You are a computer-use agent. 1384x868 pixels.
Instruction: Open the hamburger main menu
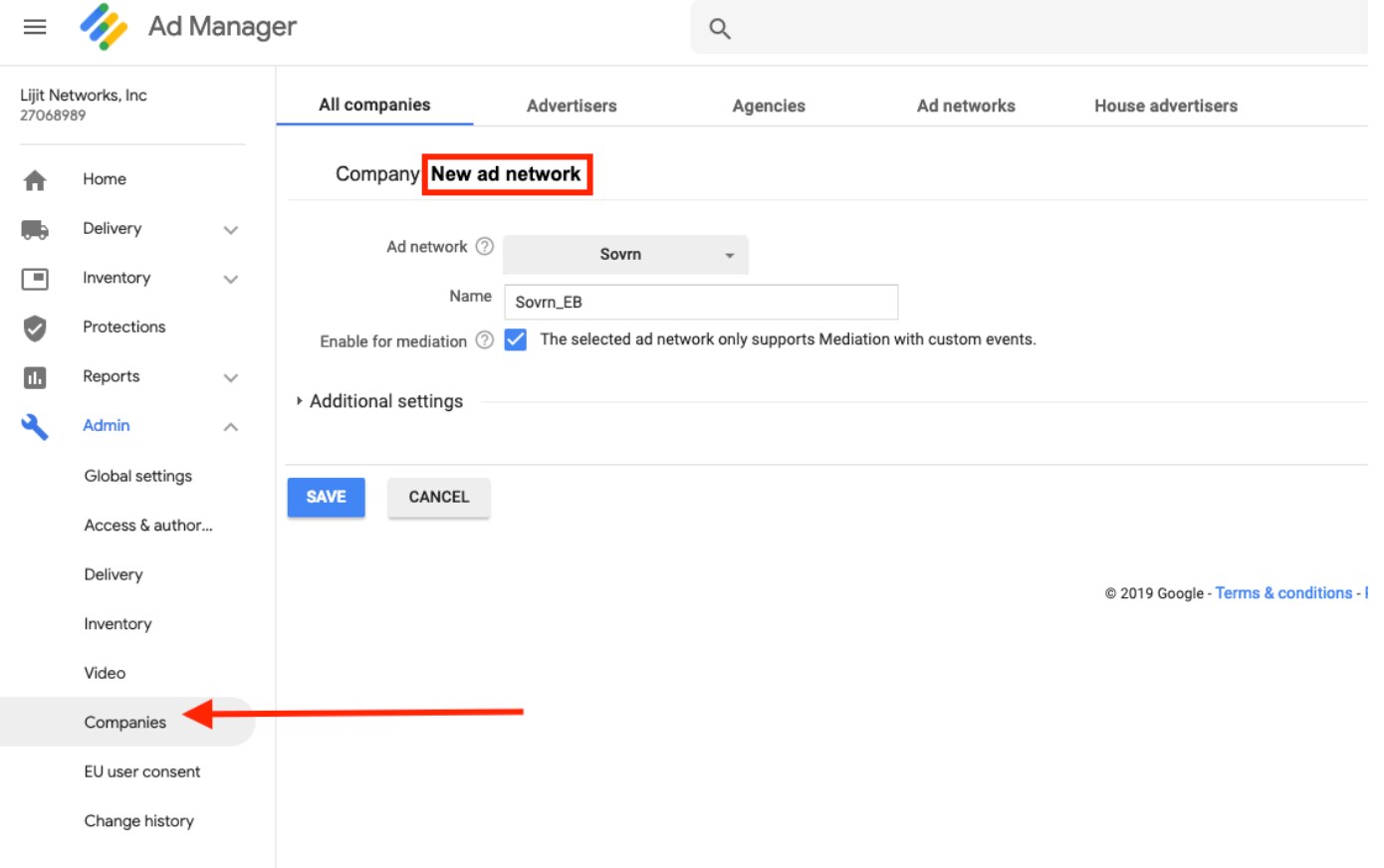click(x=35, y=27)
